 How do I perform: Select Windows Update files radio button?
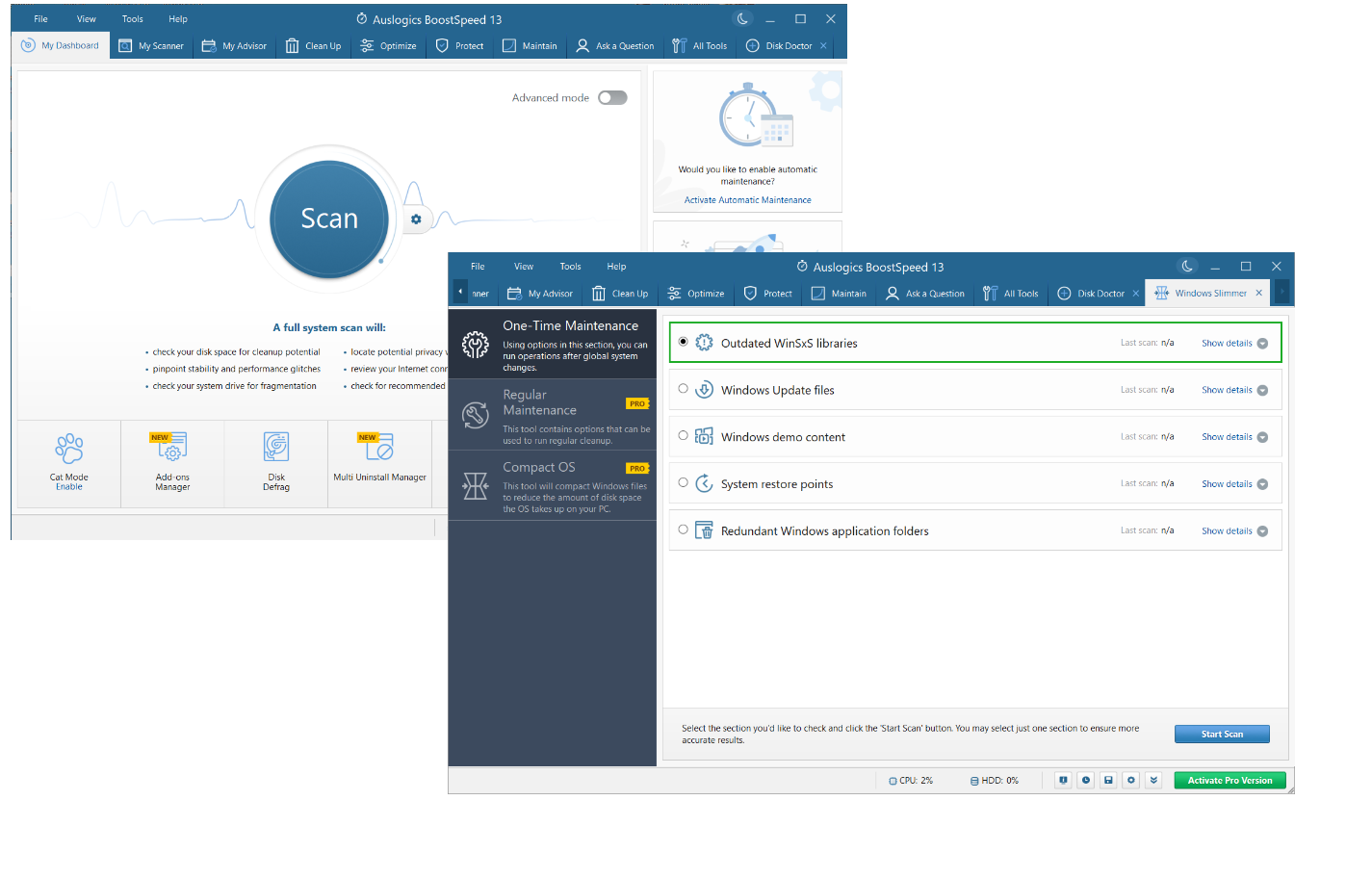(x=683, y=389)
